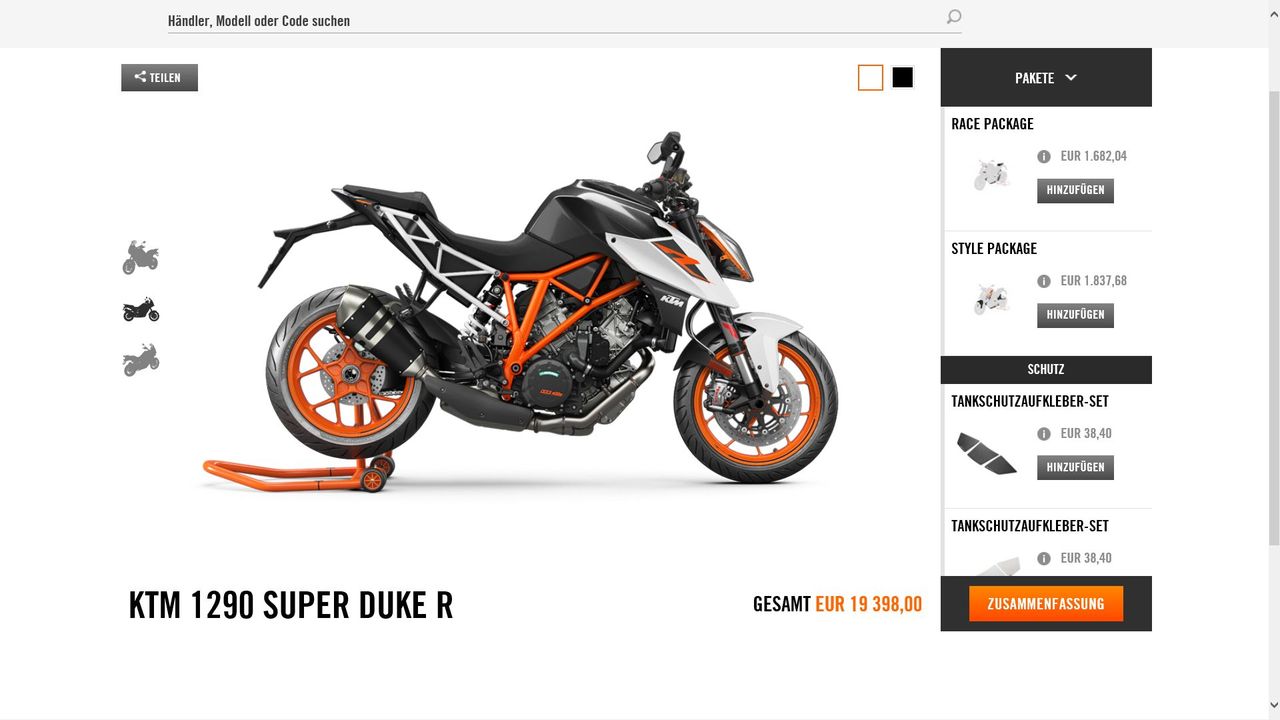Select the top motorcycle view angle icon
The width and height of the screenshot is (1280, 720).
pyautogui.click(x=141, y=257)
